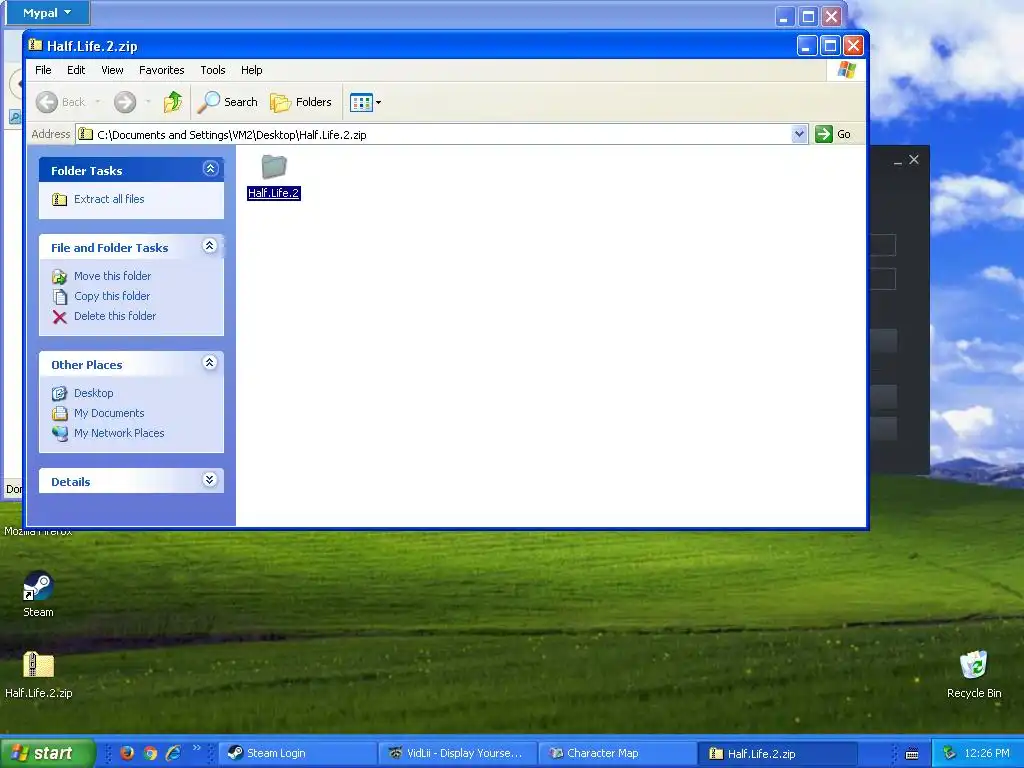Open the Favorites menu
The width and height of the screenshot is (1024, 768).
click(161, 70)
